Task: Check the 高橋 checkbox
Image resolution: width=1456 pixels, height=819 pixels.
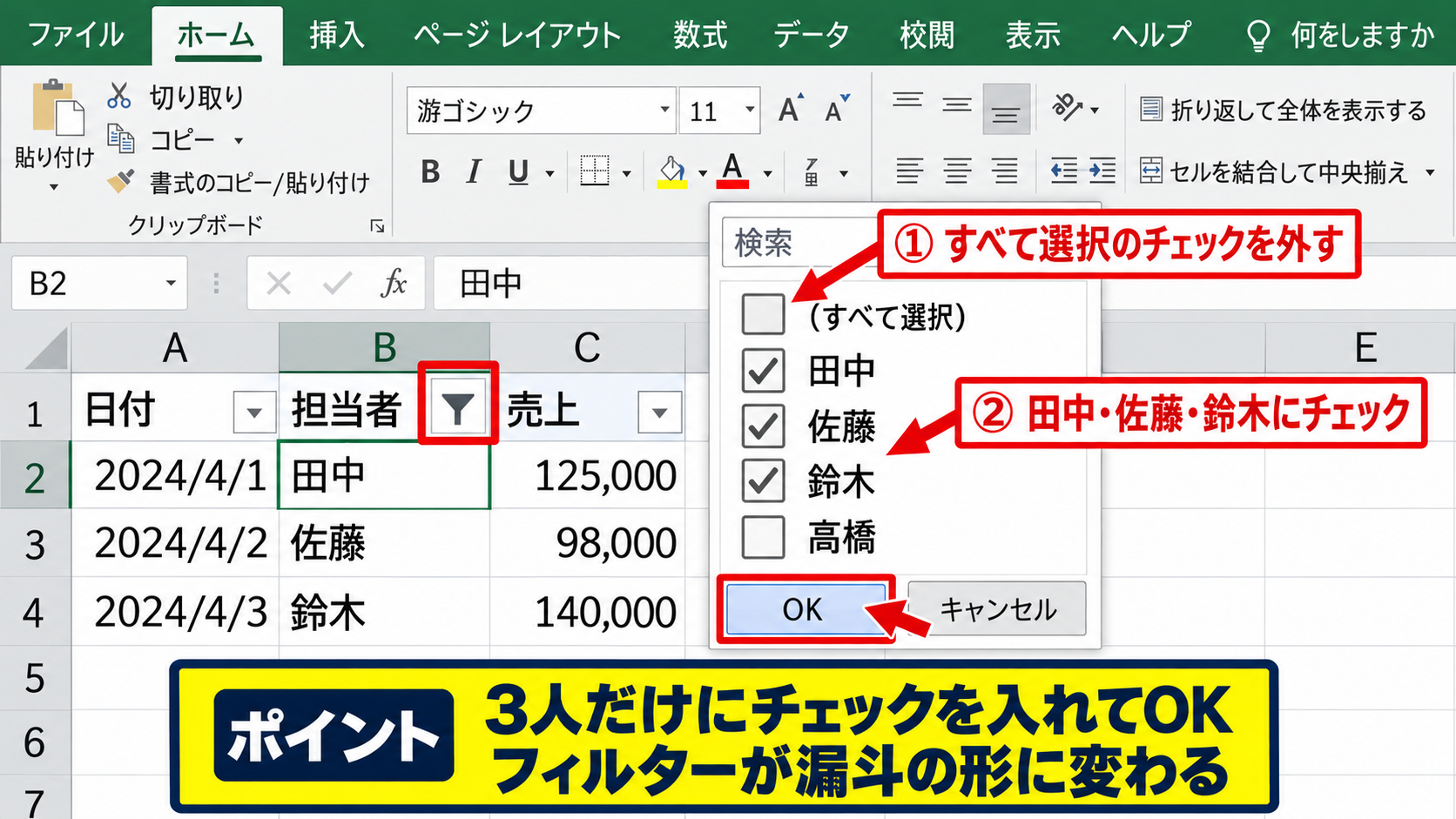Action: pyautogui.click(x=763, y=537)
